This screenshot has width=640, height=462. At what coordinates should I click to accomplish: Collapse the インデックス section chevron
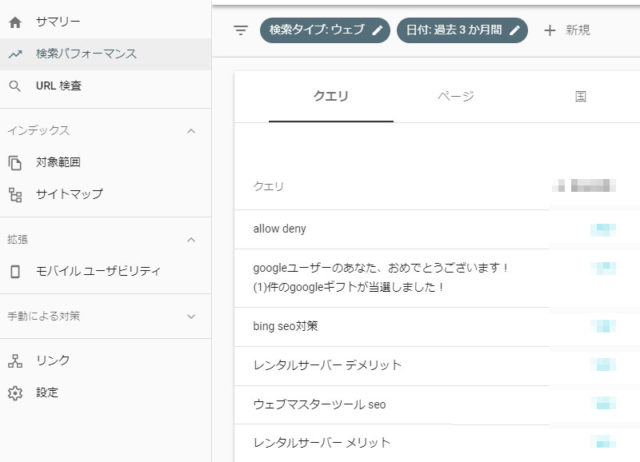(191, 131)
